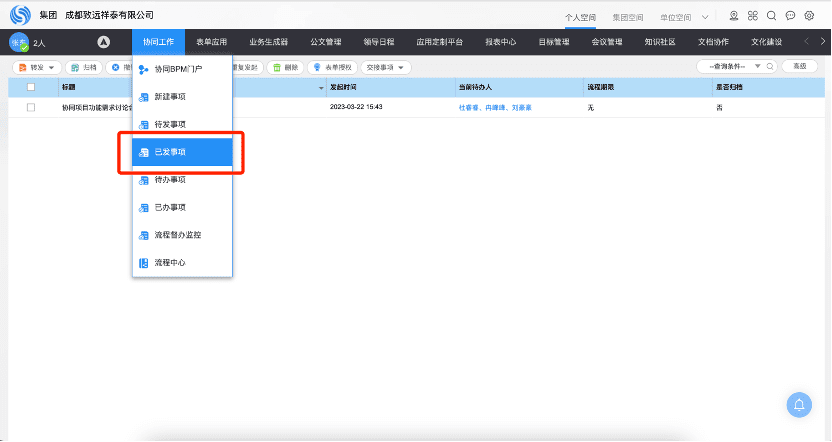Image resolution: width=832 pixels, height=442 pixels.
Task: Click the 重复发起 toolbar button
Action: (x=247, y=67)
